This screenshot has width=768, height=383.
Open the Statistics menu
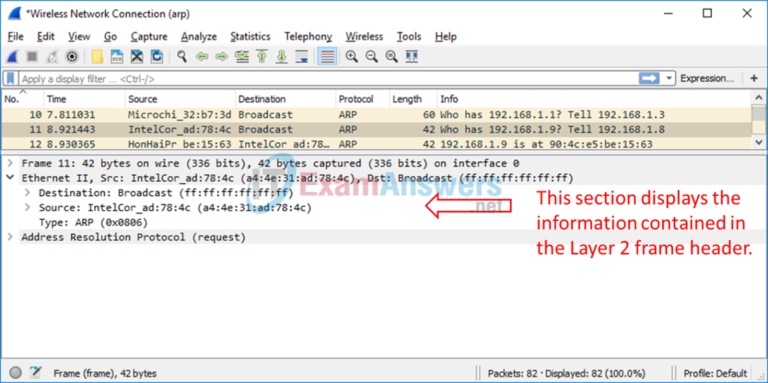[x=250, y=37]
